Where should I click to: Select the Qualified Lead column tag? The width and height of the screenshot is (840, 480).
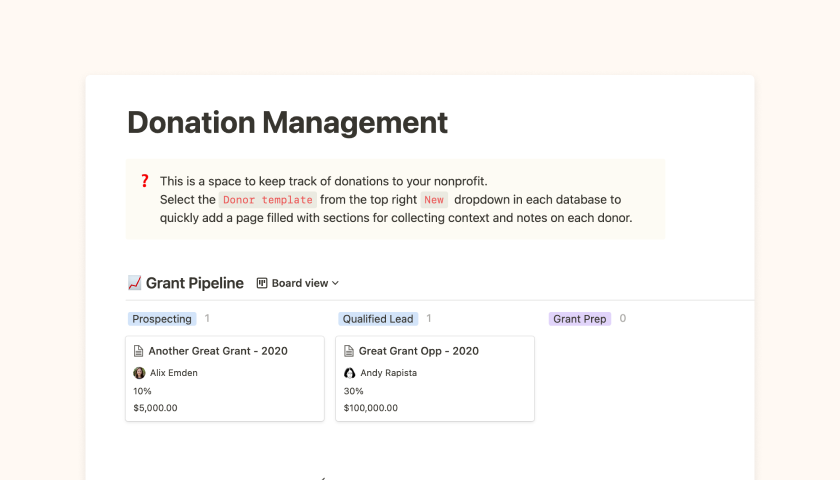point(377,319)
